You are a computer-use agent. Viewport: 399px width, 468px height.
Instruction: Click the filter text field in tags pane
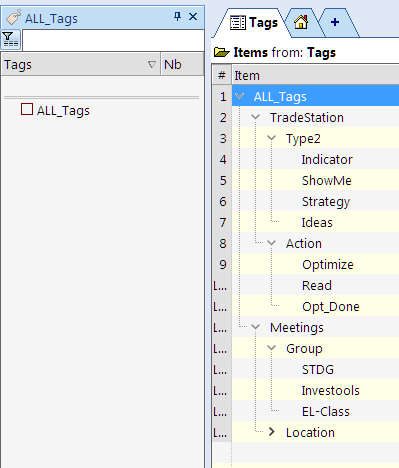[x=113, y=40]
